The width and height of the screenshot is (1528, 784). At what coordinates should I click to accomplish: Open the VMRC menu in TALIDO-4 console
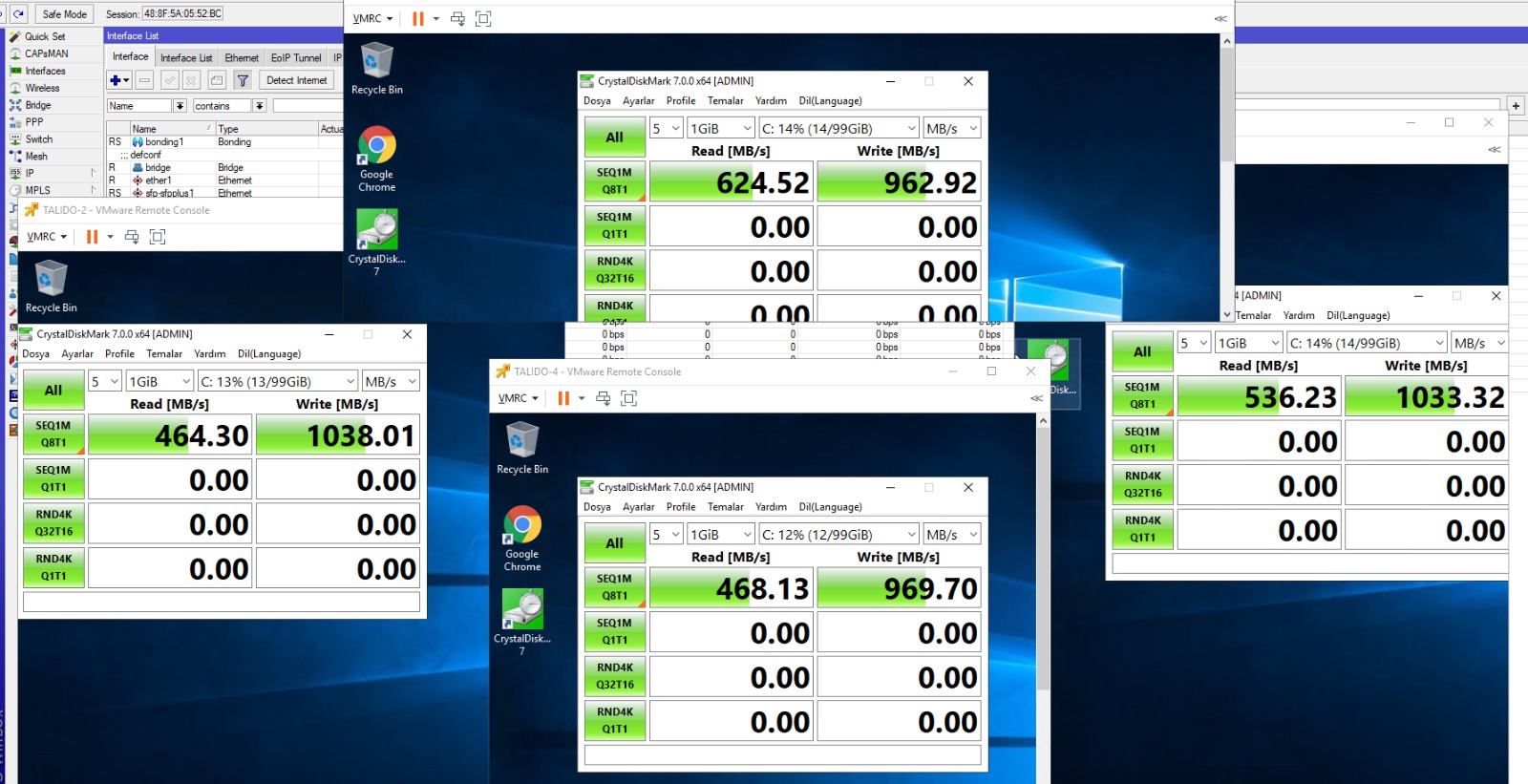coord(519,398)
